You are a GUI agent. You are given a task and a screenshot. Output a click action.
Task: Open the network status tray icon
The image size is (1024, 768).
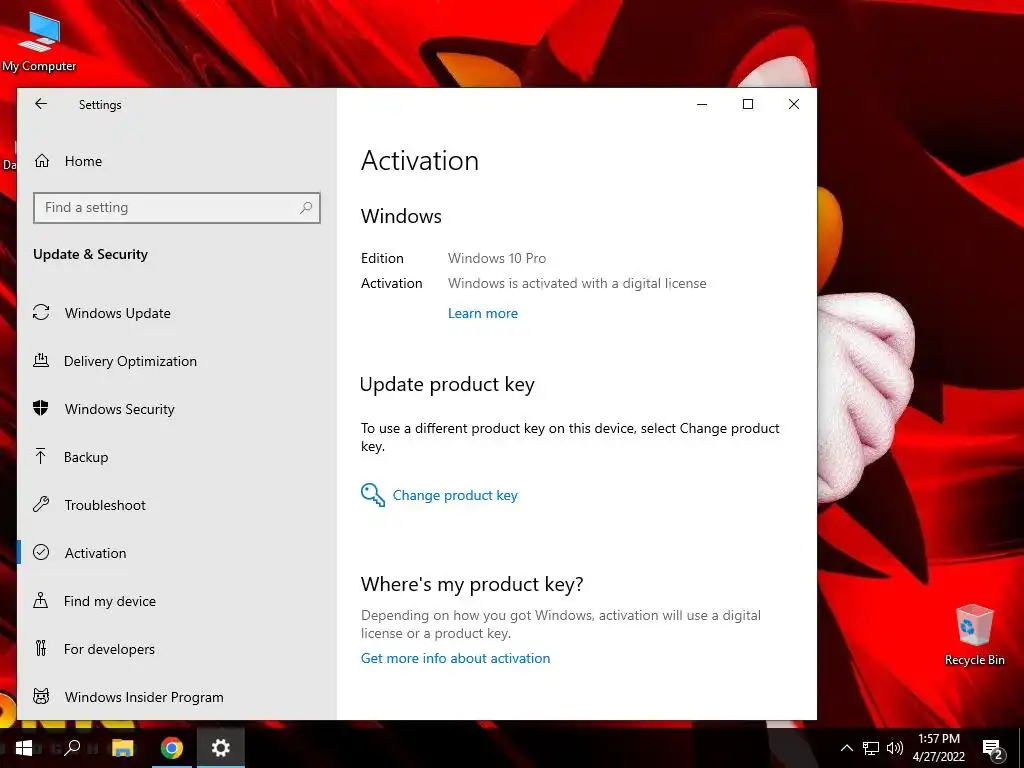[x=871, y=748]
